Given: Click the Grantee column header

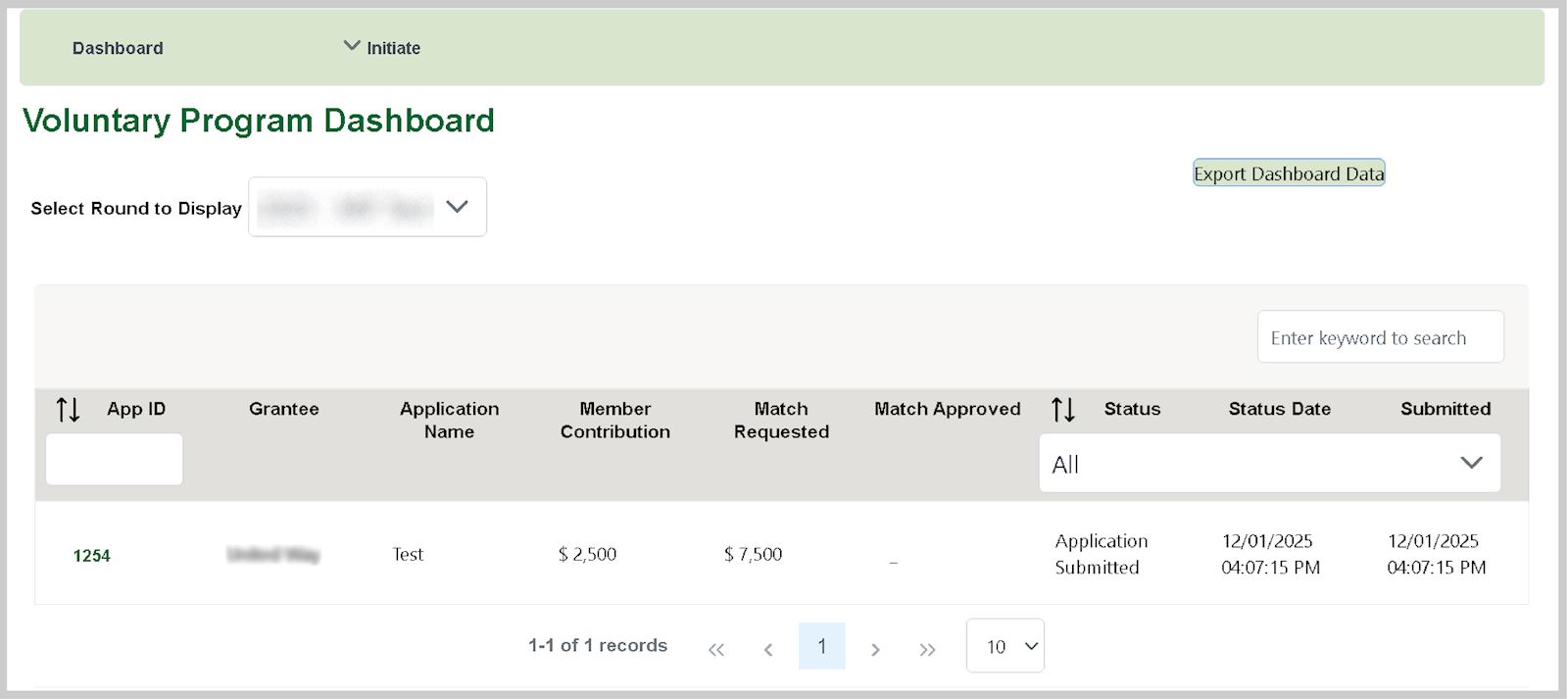Looking at the screenshot, I should point(283,409).
